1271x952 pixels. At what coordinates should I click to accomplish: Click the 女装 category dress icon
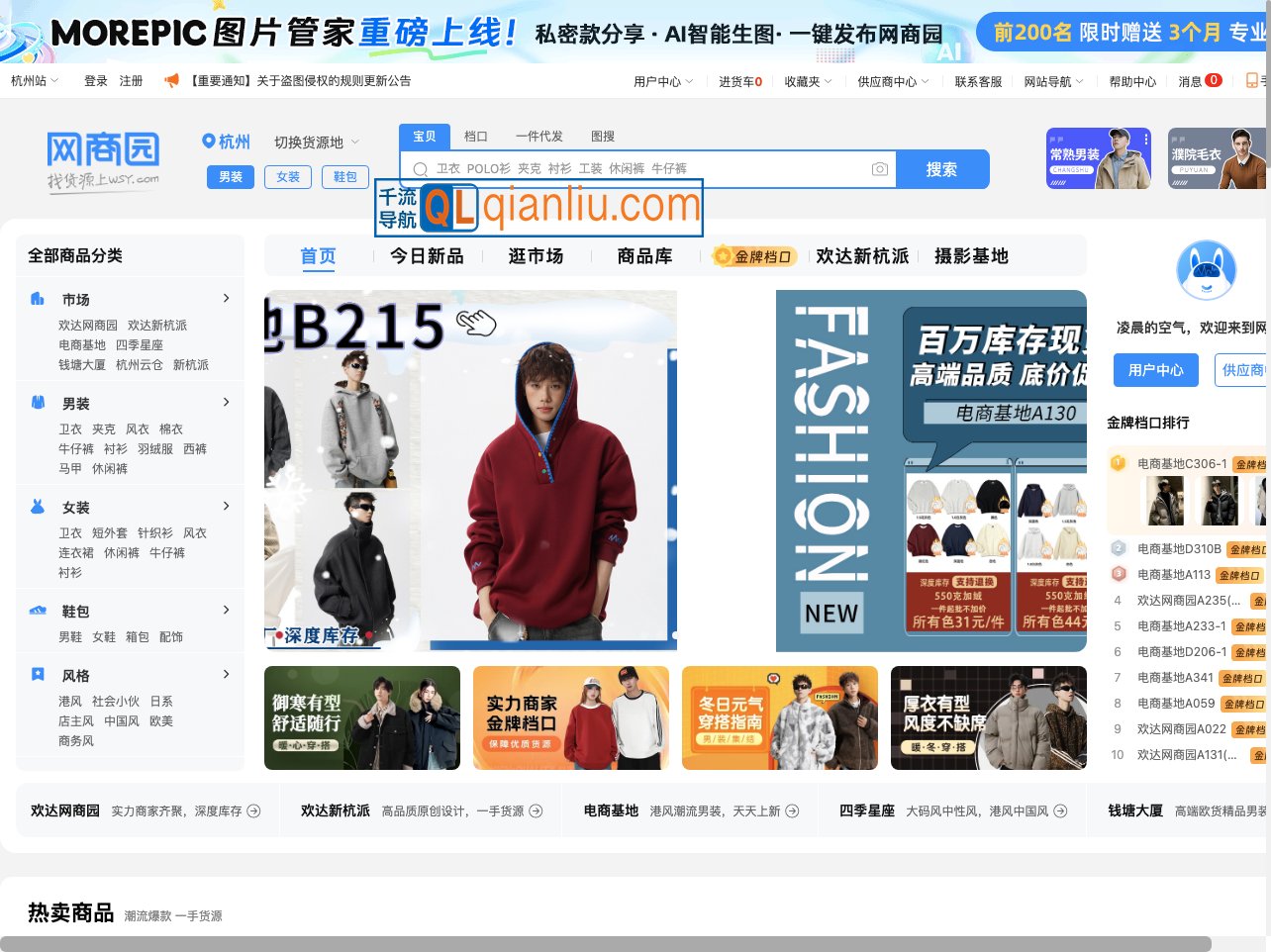pyautogui.click(x=38, y=507)
